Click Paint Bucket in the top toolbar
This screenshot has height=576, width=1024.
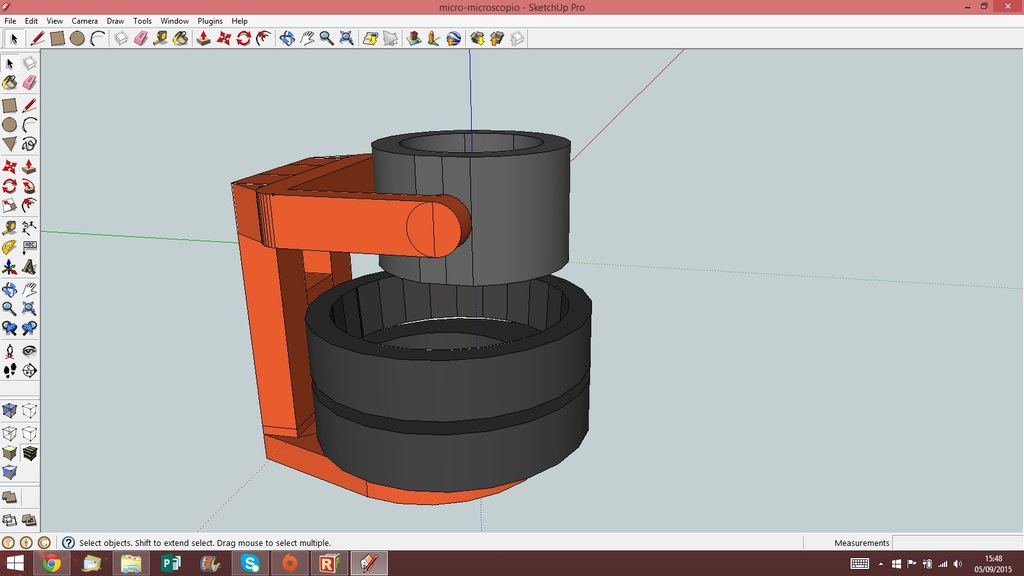point(180,39)
